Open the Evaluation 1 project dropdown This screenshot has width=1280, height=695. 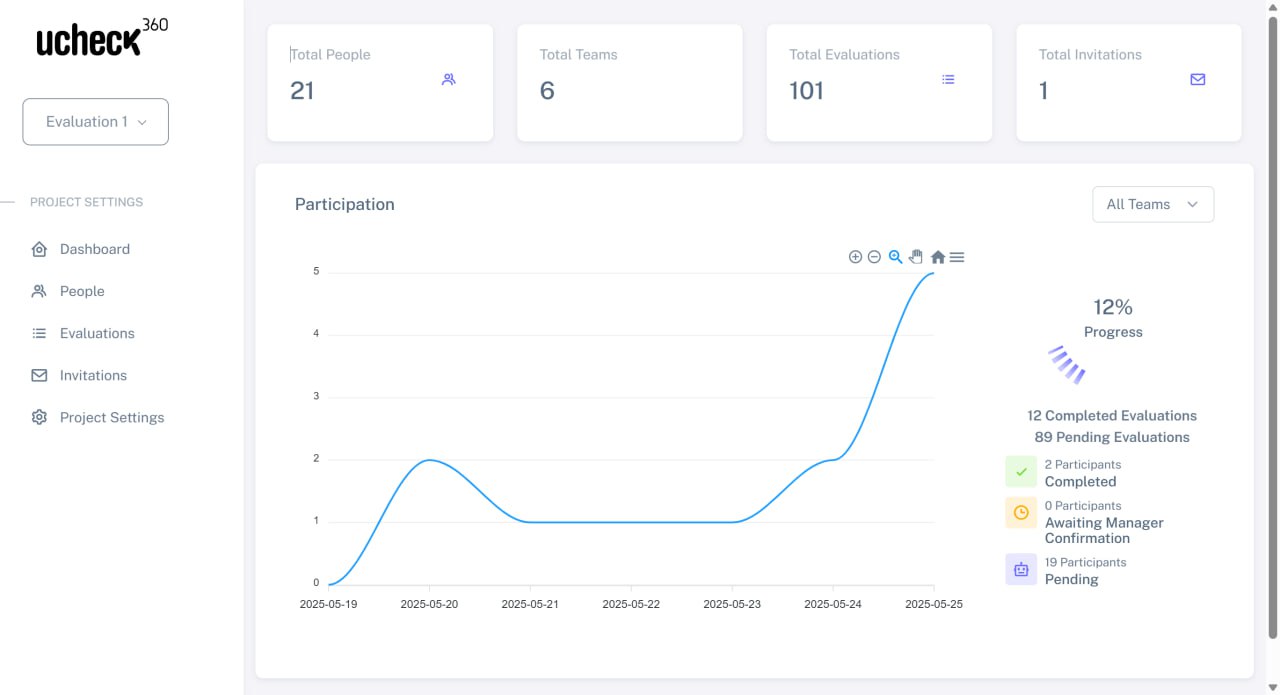(96, 122)
